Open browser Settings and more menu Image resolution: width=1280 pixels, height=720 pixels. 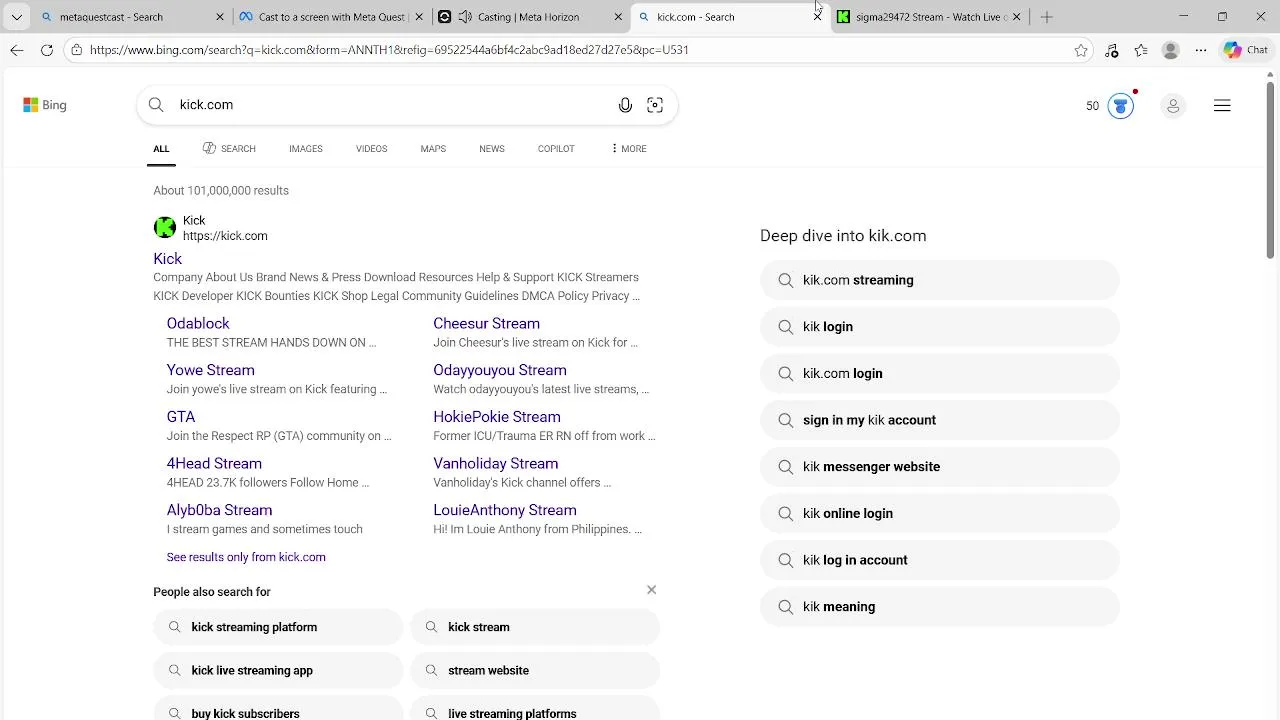pyautogui.click(x=1201, y=50)
